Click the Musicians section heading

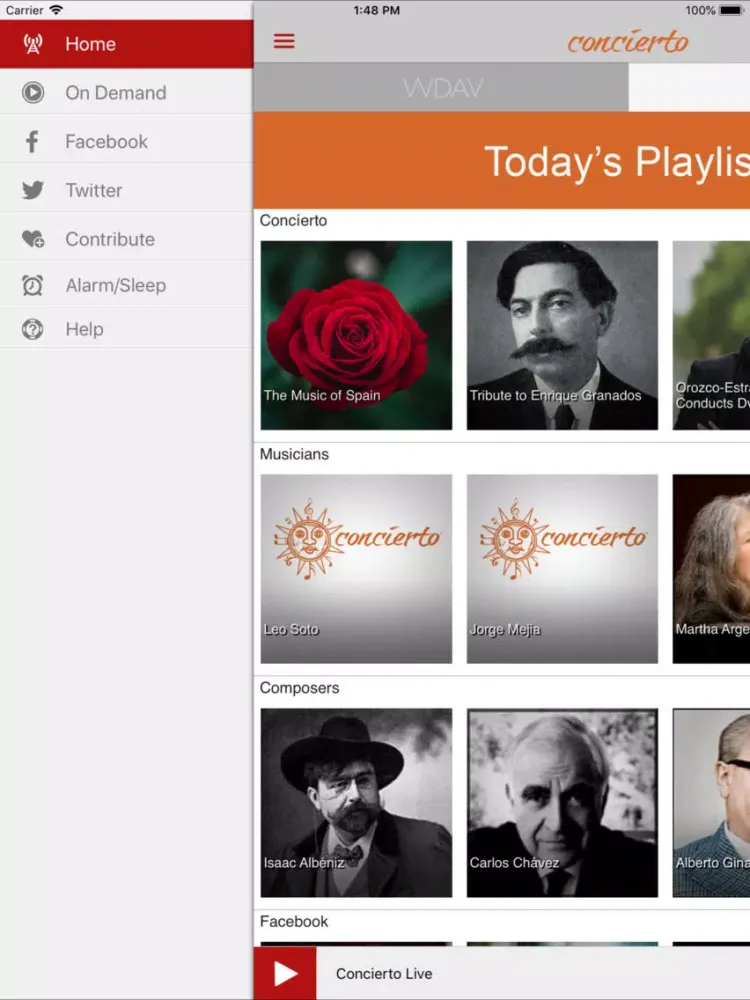point(294,454)
